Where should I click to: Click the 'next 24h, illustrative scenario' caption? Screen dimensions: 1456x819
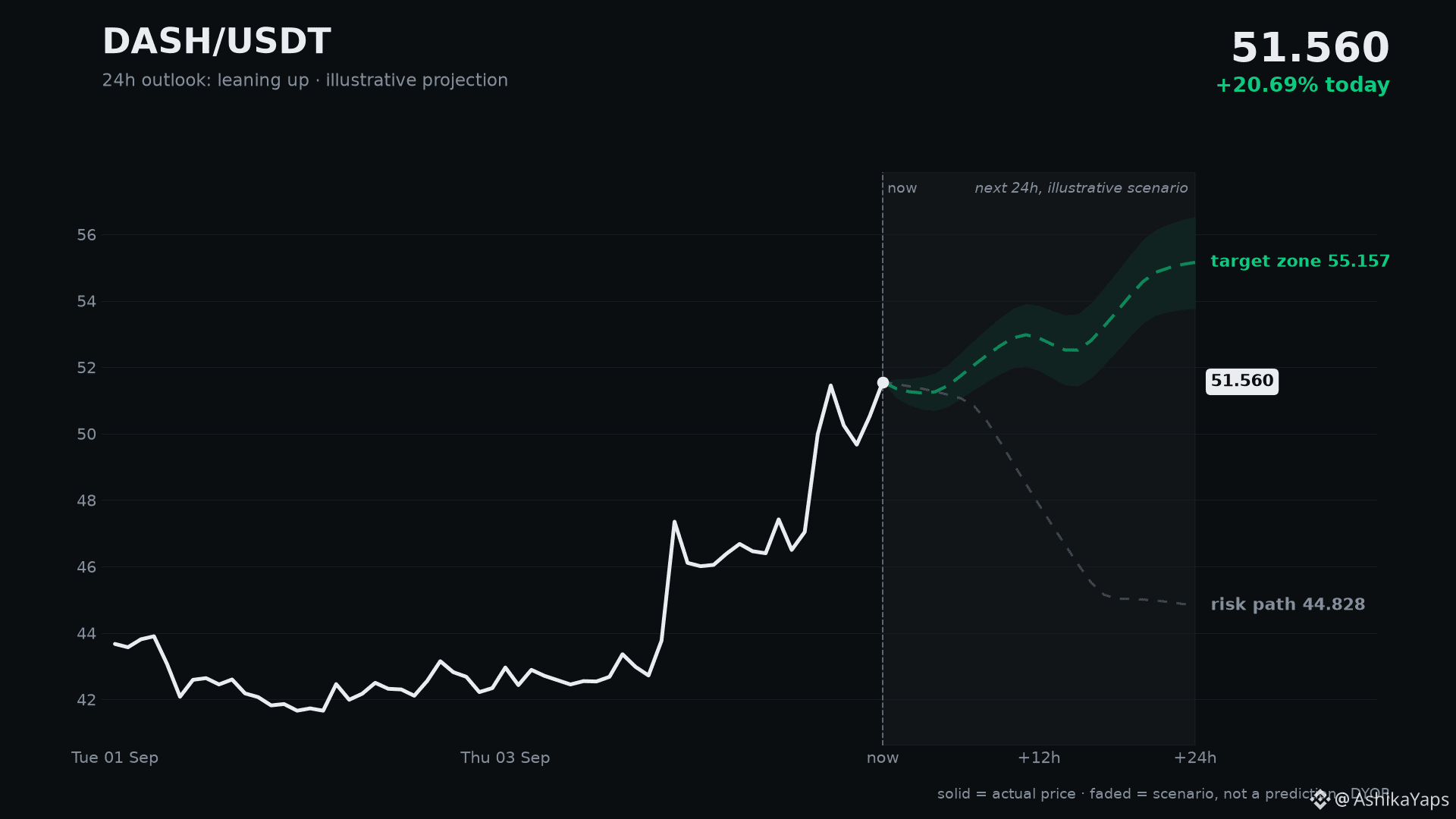(x=1081, y=188)
